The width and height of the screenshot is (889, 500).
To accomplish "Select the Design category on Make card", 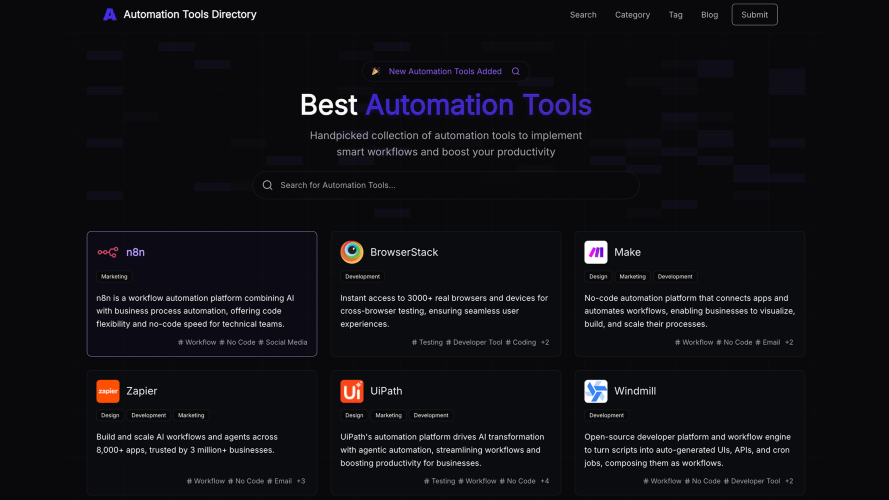I will tap(598, 277).
